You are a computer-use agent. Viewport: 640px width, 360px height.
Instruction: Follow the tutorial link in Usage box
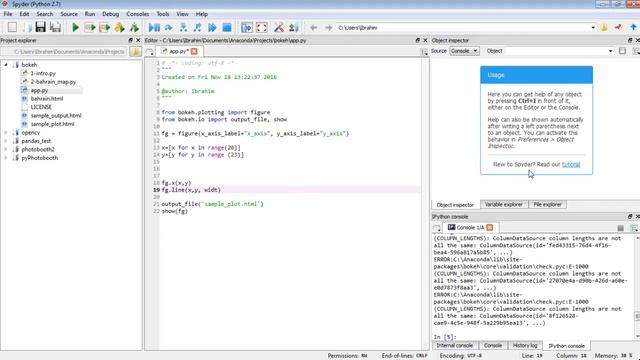click(571, 164)
